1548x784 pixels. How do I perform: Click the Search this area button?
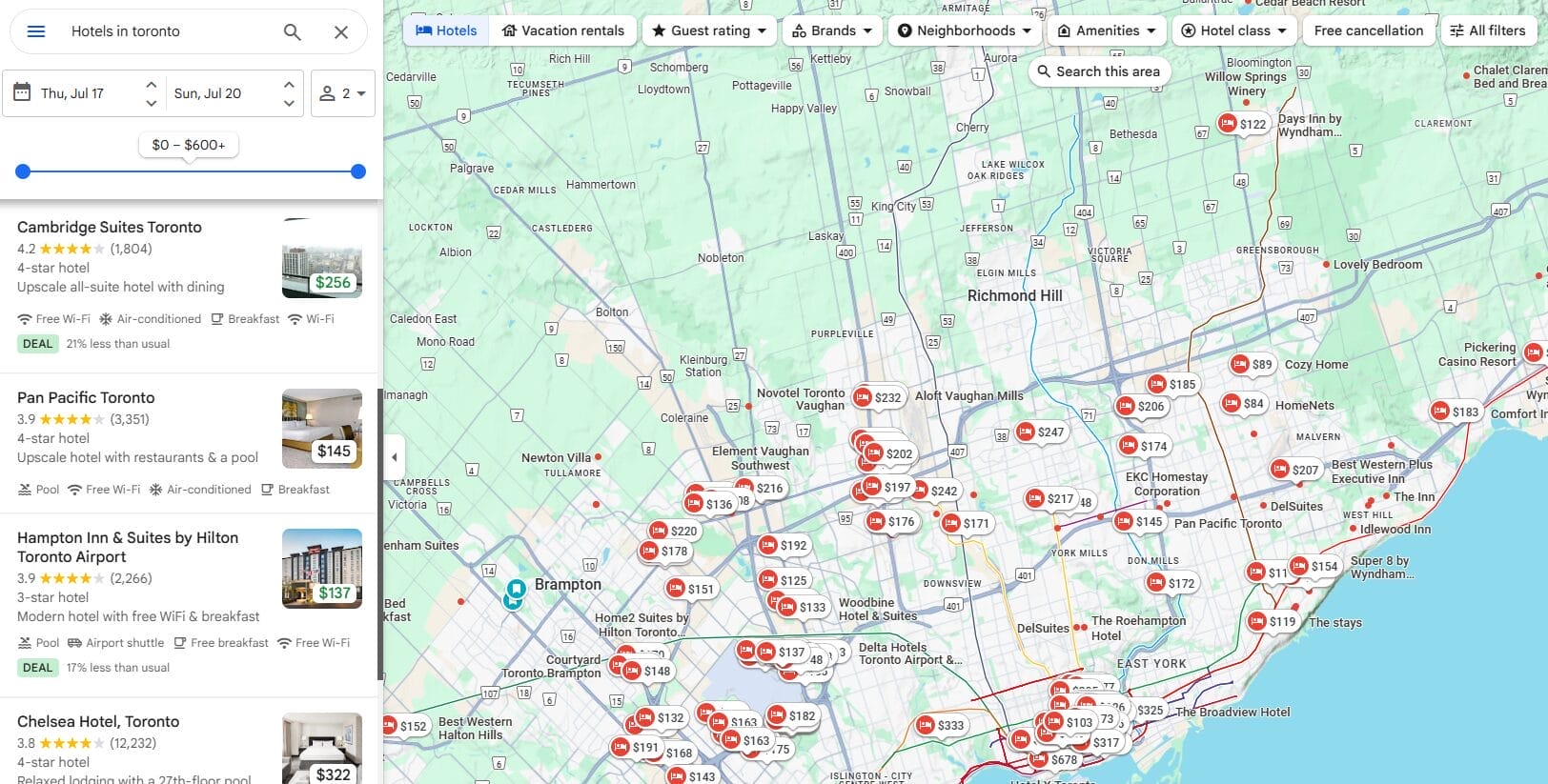point(1098,71)
